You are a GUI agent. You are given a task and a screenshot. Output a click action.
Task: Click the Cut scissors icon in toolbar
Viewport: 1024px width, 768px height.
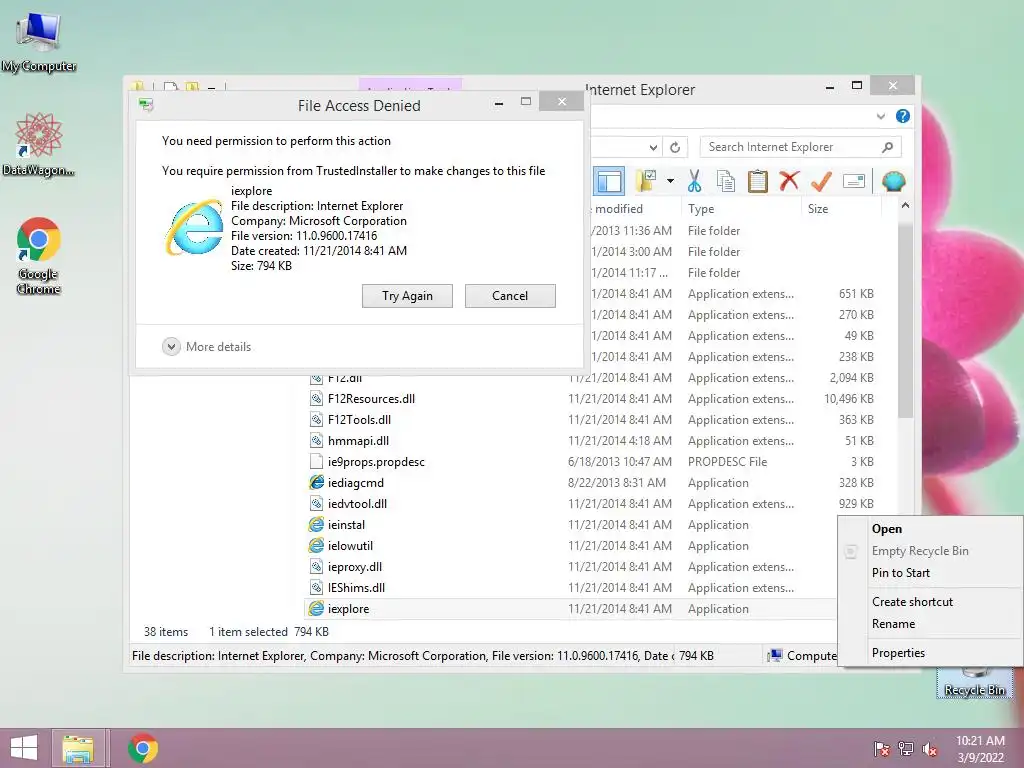pyautogui.click(x=694, y=181)
